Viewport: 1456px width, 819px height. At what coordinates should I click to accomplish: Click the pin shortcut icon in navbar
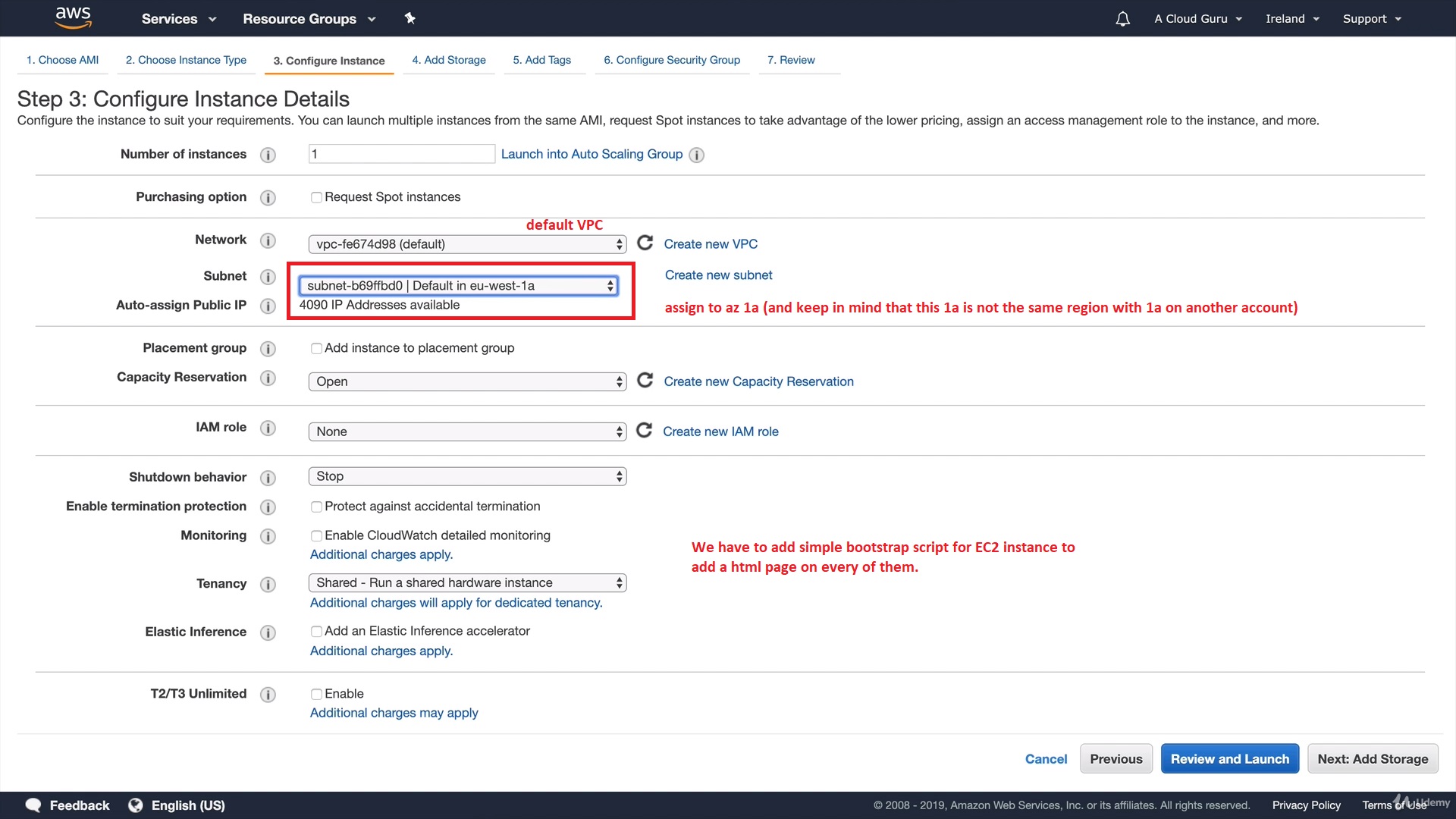click(x=409, y=18)
